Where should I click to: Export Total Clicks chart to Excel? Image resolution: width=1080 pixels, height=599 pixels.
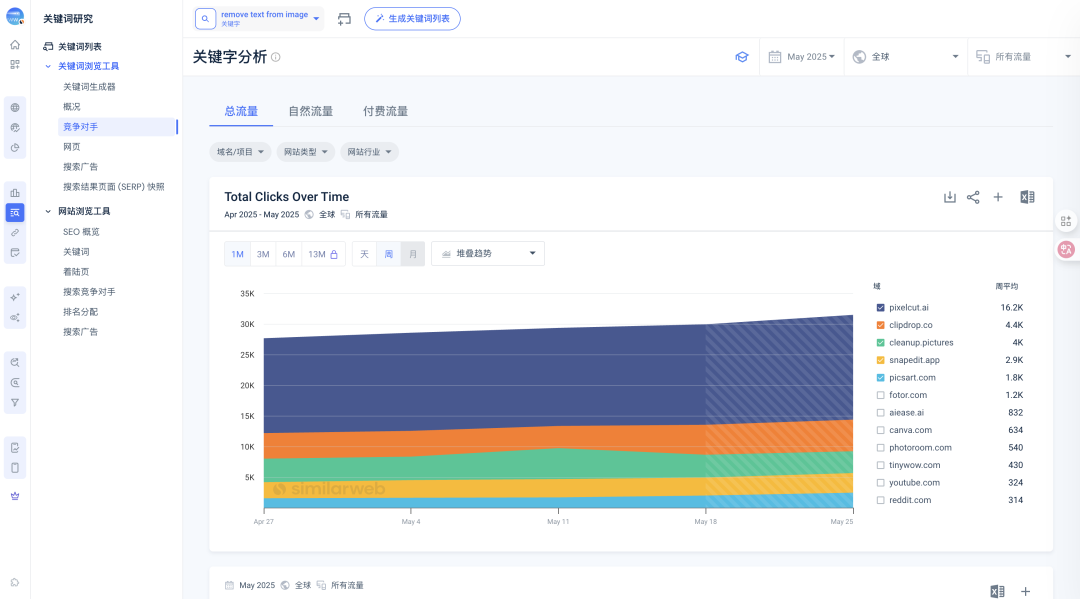click(x=1027, y=198)
